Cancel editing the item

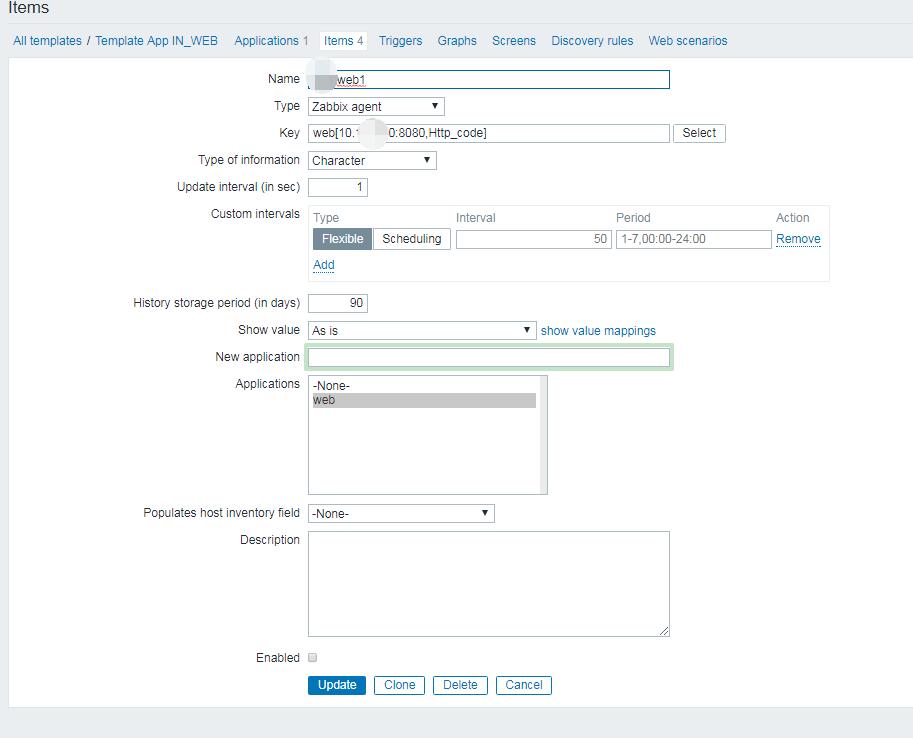523,685
